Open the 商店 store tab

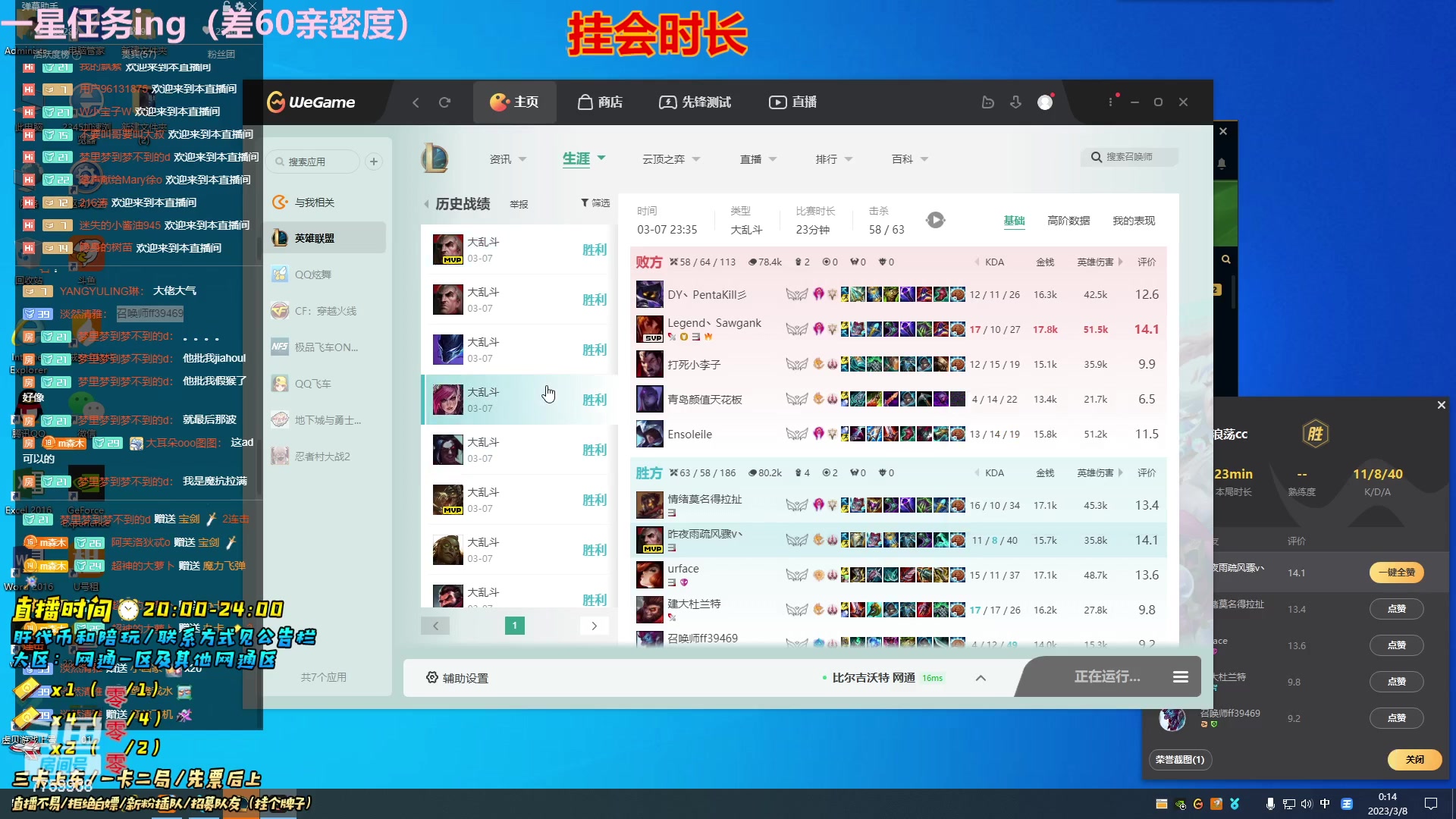tap(601, 102)
